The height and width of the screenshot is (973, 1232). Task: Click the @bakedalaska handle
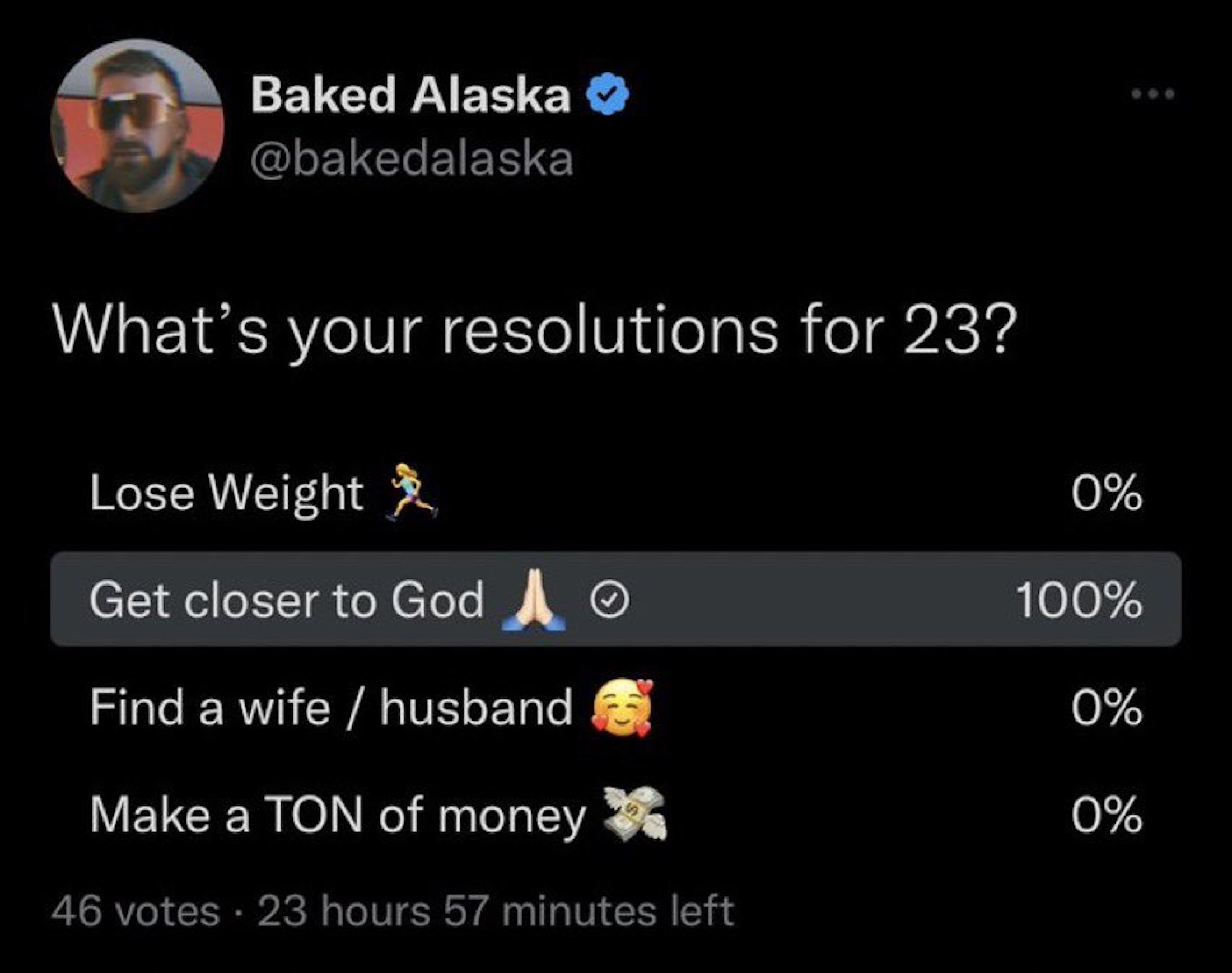[x=412, y=159]
